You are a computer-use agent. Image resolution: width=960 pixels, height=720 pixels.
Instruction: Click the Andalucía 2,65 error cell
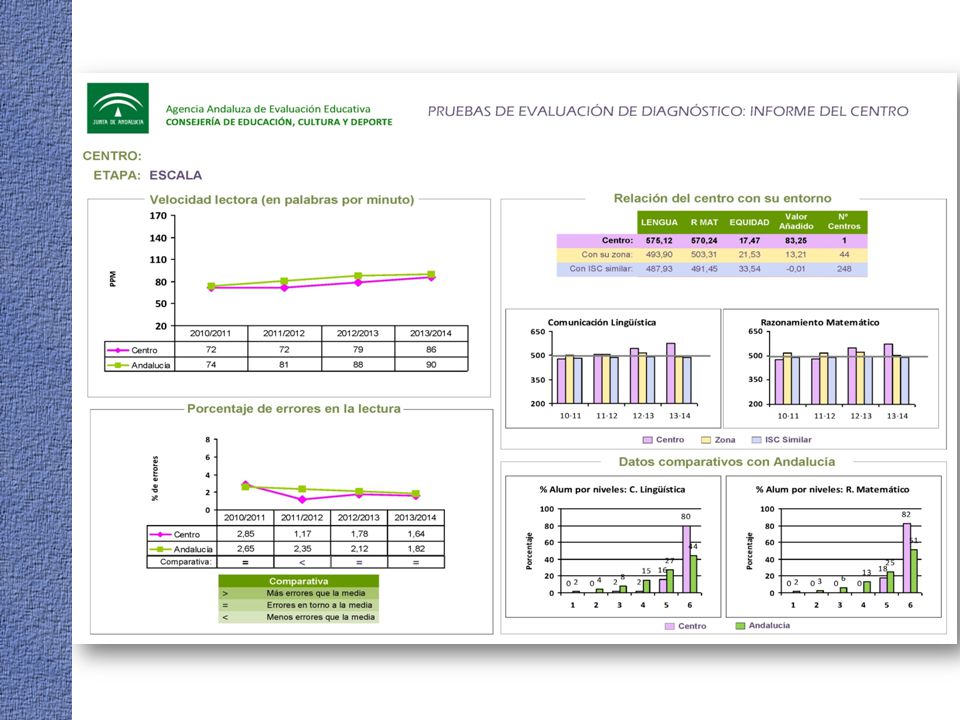[x=246, y=549]
